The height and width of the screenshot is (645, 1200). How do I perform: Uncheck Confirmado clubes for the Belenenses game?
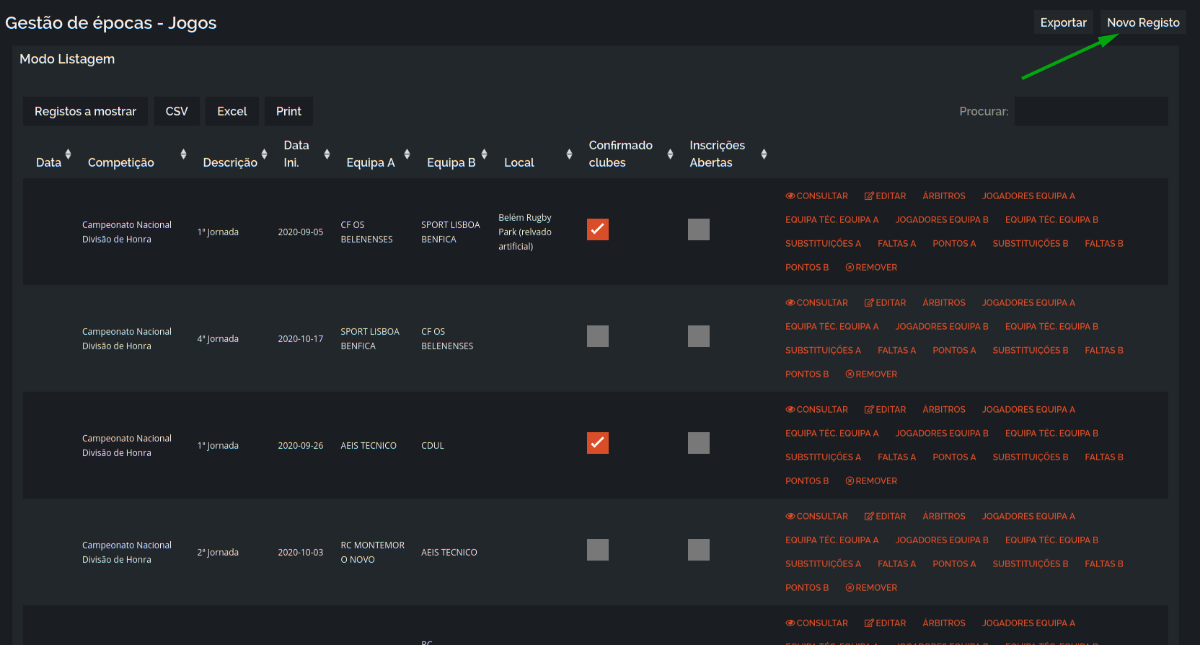(598, 229)
